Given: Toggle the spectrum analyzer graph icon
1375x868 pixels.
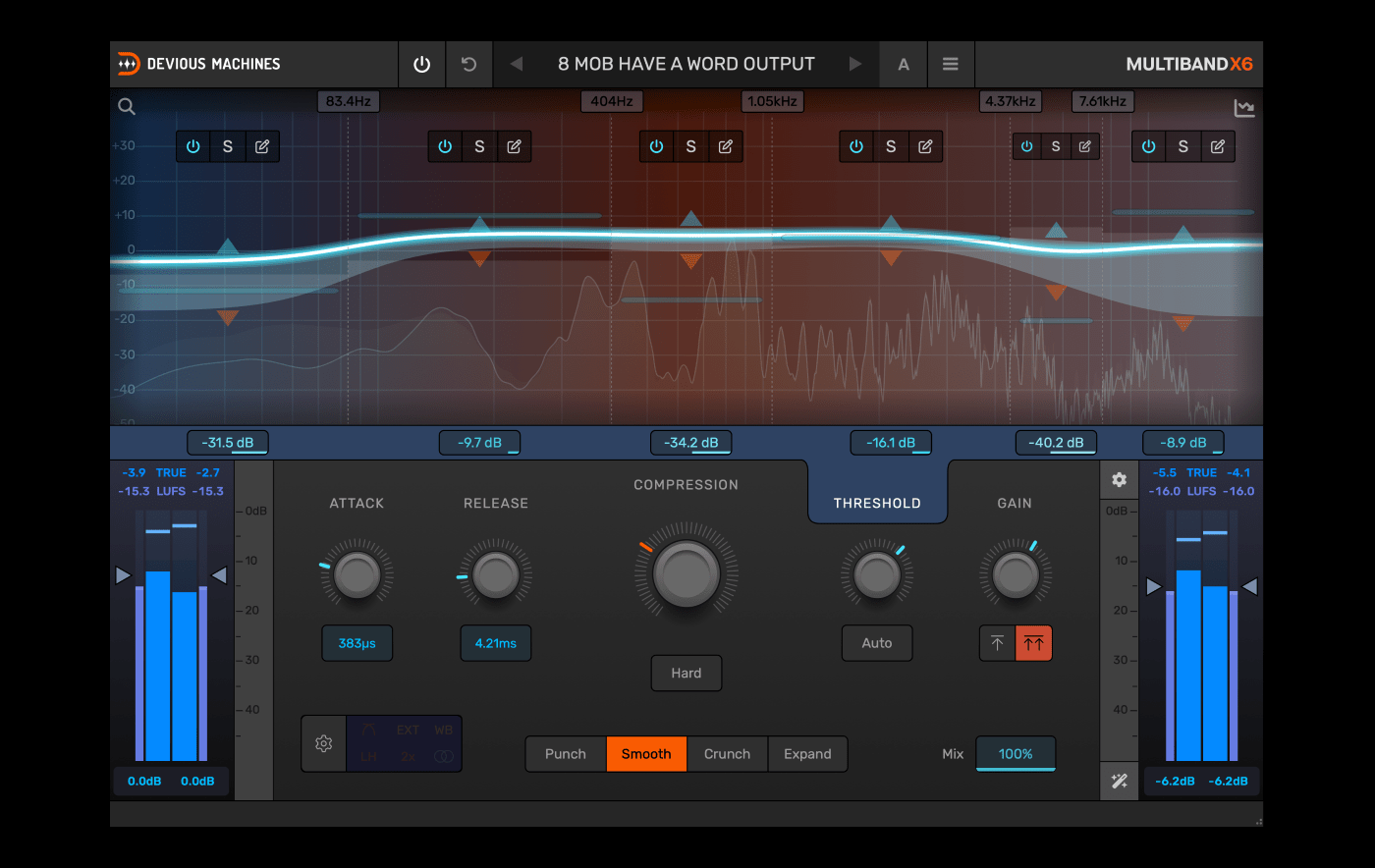Looking at the screenshot, I should pos(1244,108).
